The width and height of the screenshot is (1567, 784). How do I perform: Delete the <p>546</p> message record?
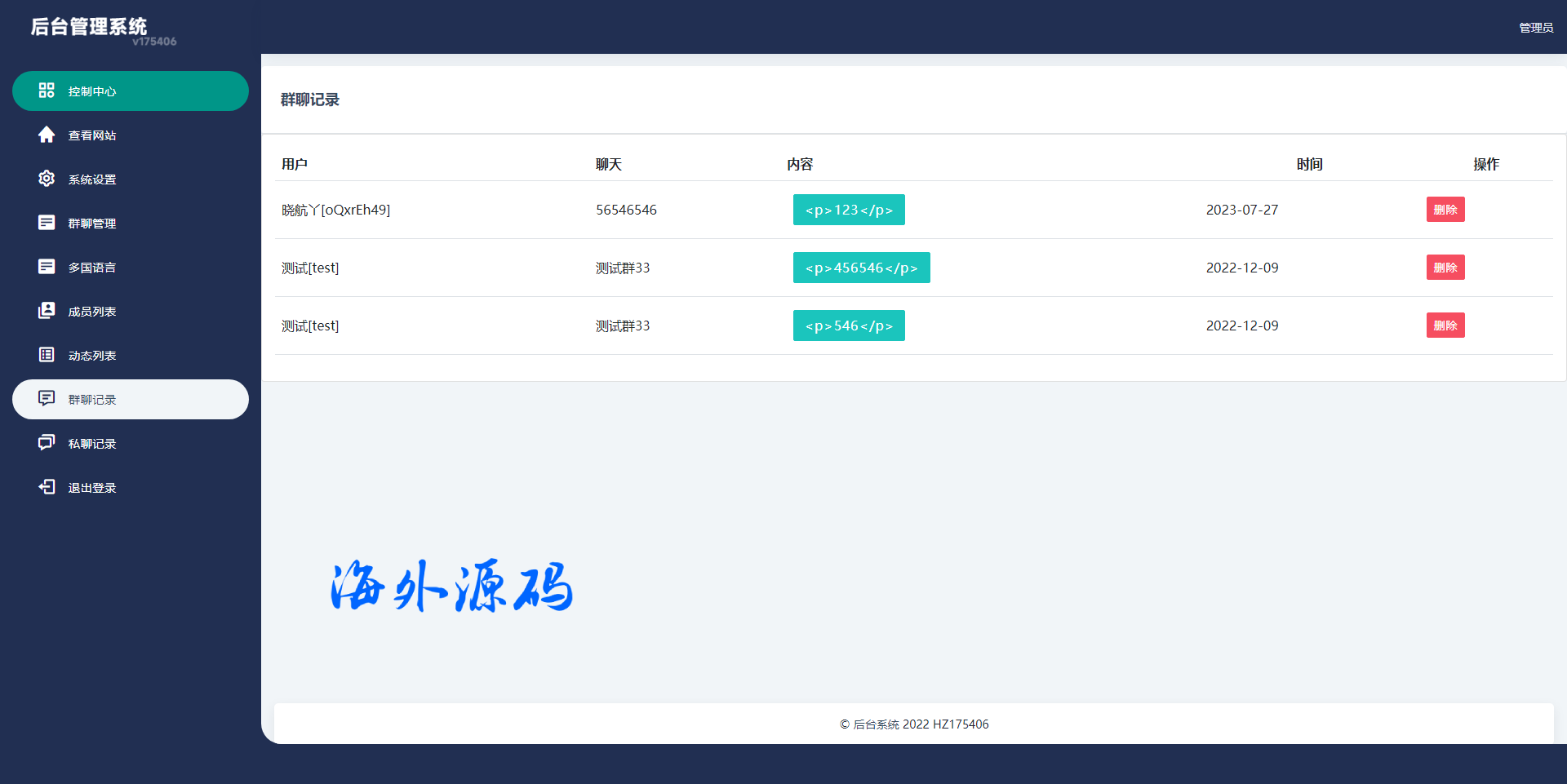click(x=1445, y=326)
